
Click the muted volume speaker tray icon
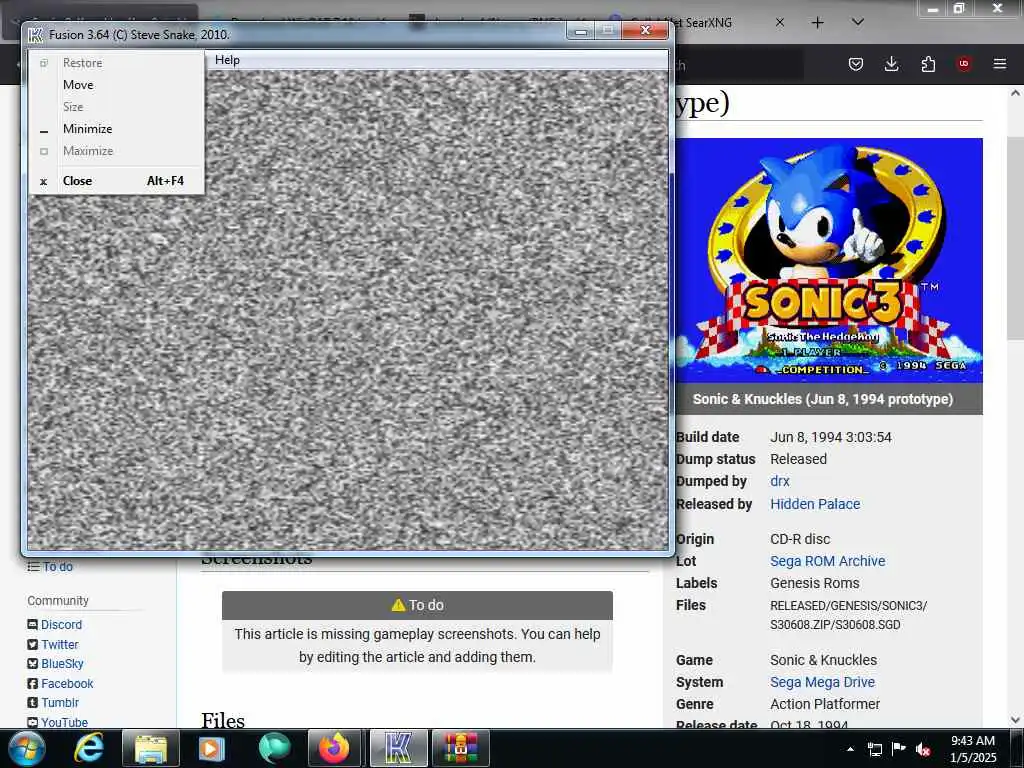(x=923, y=750)
